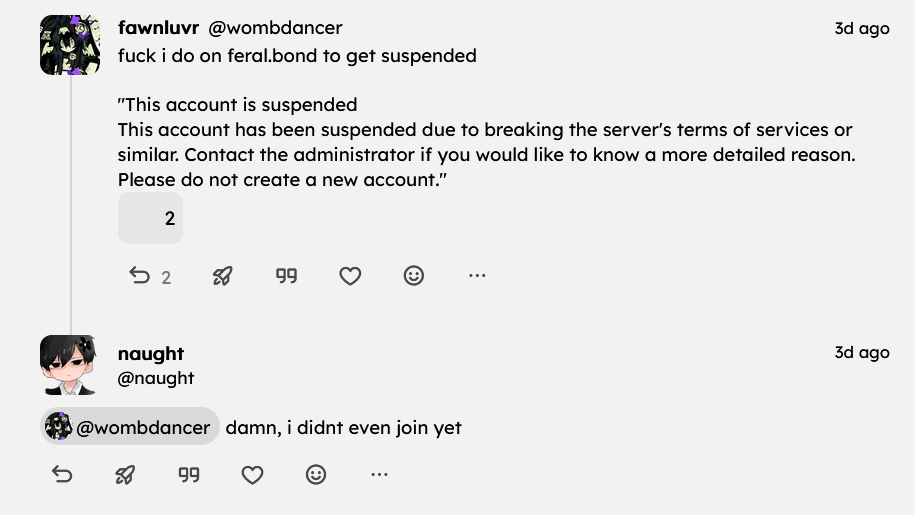Image resolution: width=915 pixels, height=515 pixels.
Task: Click the fawnluvr display name
Action: (x=158, y=27)
